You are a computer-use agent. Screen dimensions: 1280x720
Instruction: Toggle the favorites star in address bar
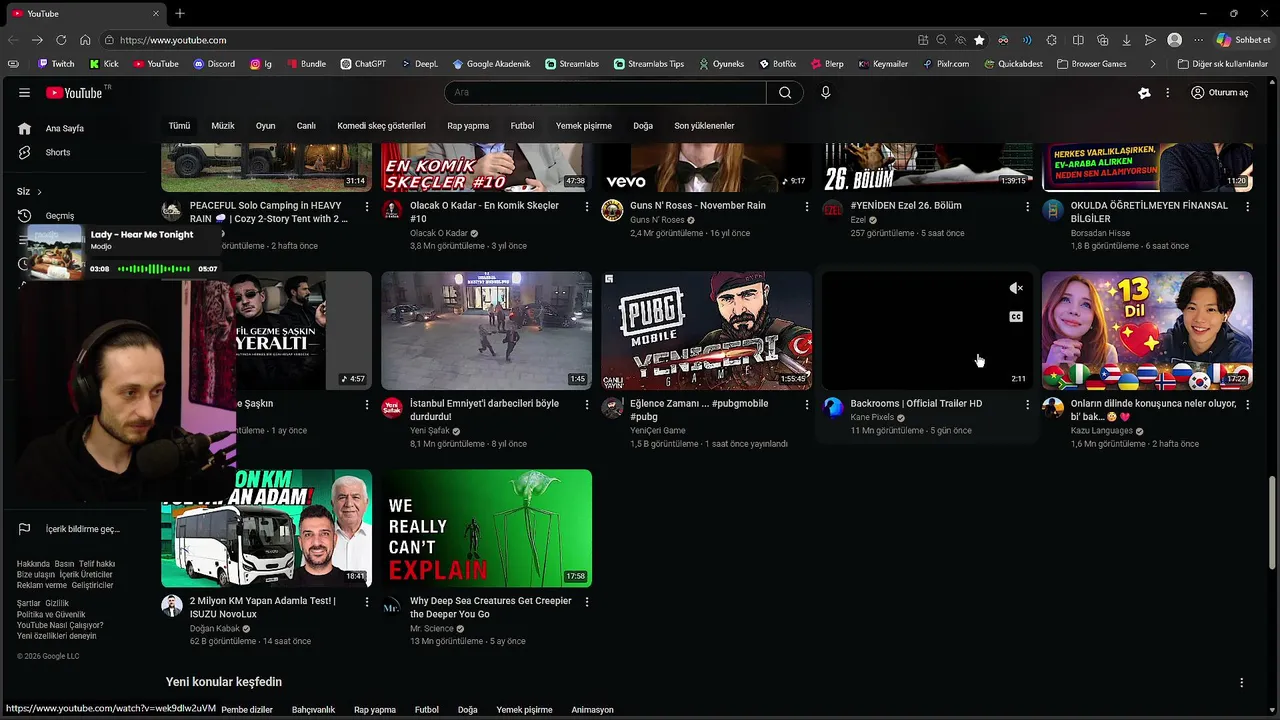click(x=979, y=40)
